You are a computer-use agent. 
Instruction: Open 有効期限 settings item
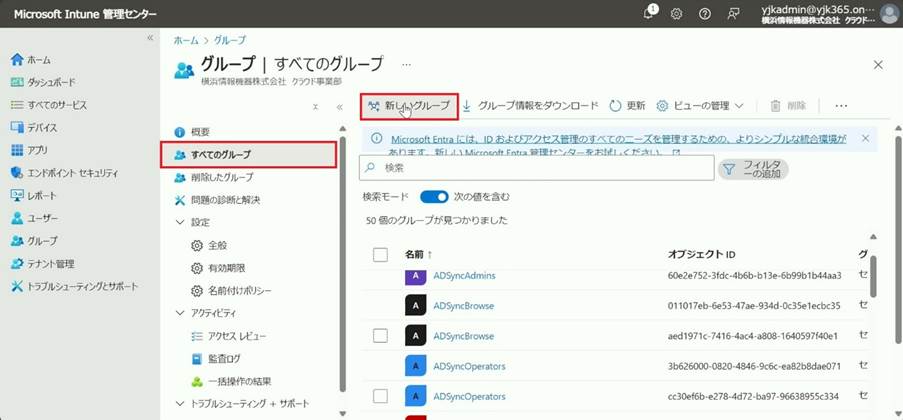coord(218,268)
